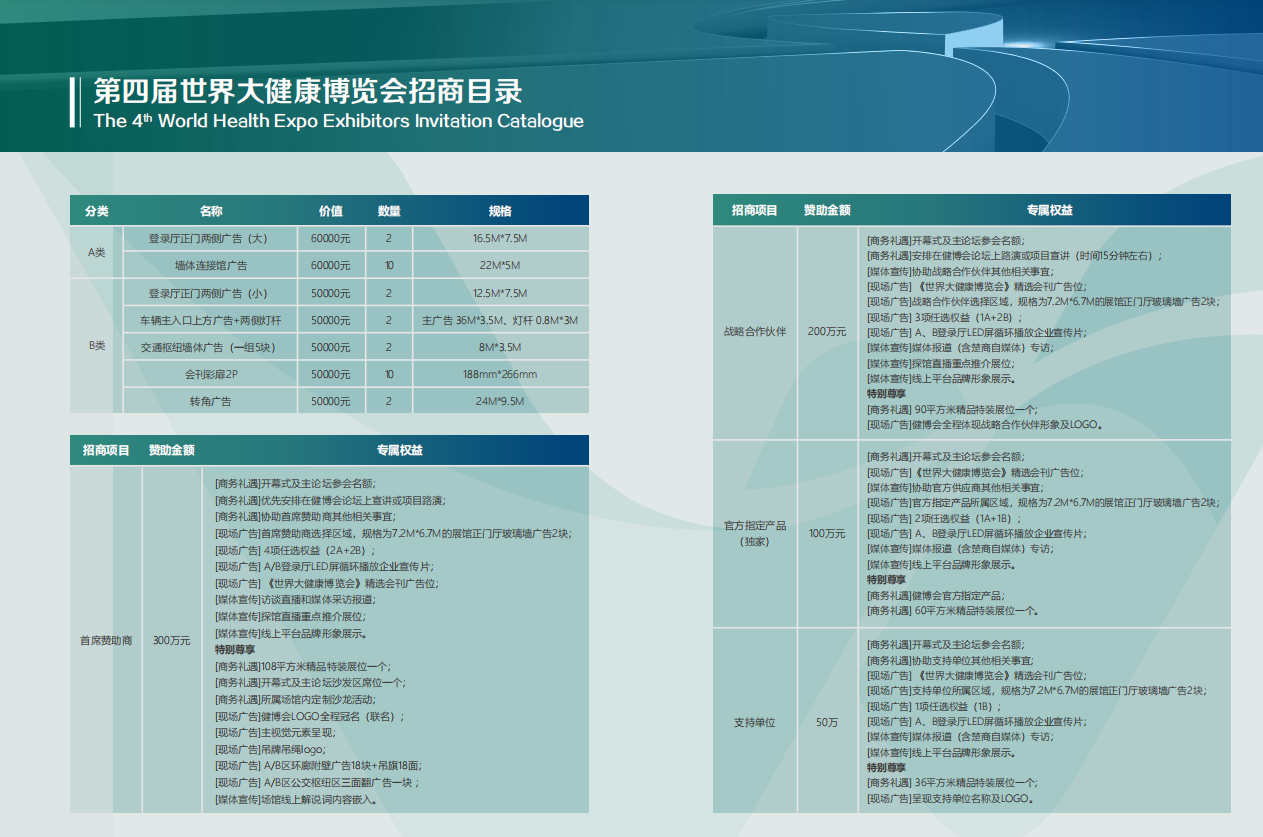Click the 墙体连接馆广告 name cell
The height and width of the screenshot is (837, 1263).
211,266
